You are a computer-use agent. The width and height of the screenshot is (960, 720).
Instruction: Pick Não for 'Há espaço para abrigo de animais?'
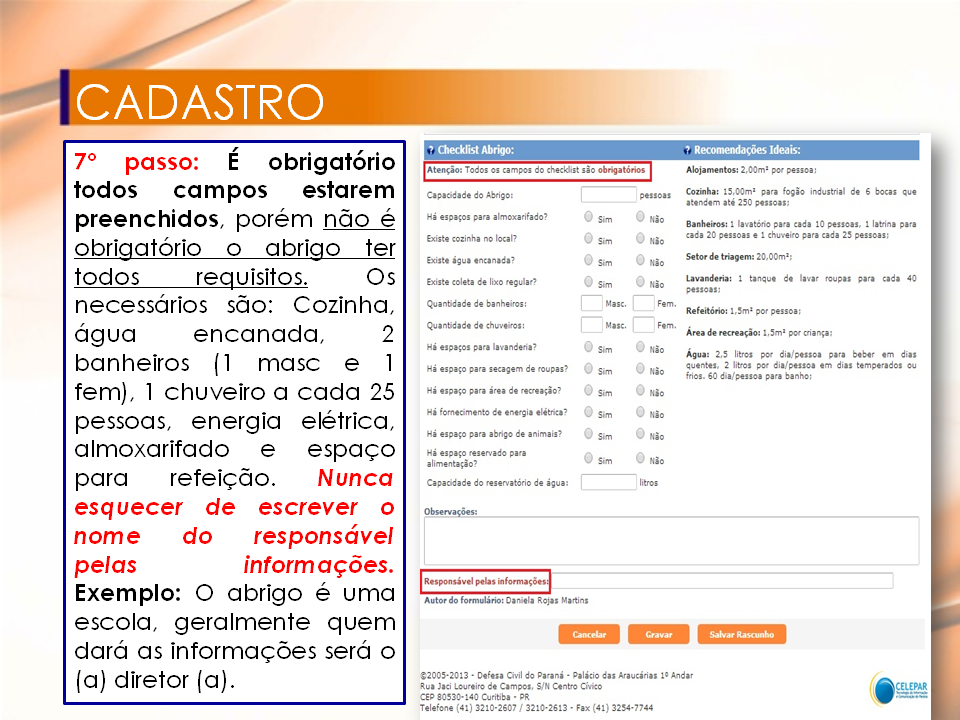(640, 434)
